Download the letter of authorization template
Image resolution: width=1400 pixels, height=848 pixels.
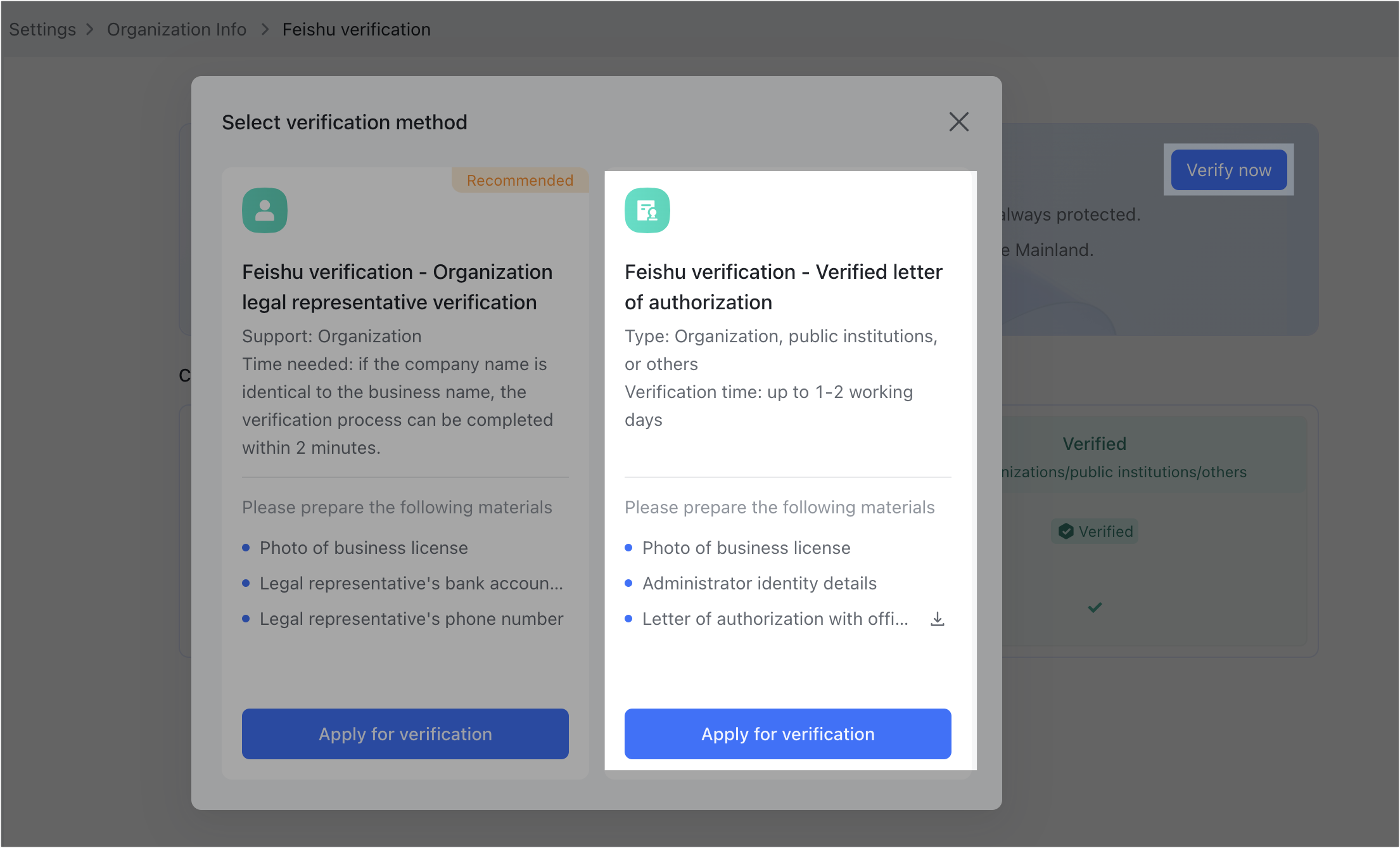936,619
